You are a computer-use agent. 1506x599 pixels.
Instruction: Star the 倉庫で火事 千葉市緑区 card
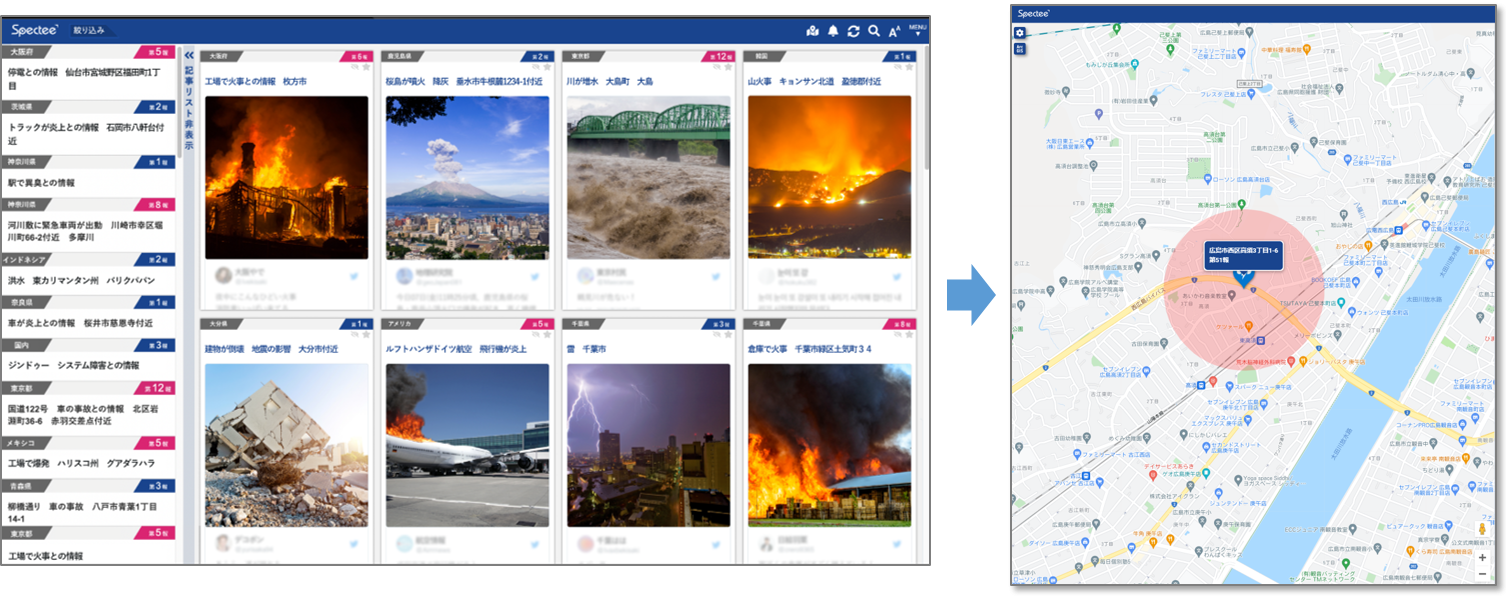point(909,335)
